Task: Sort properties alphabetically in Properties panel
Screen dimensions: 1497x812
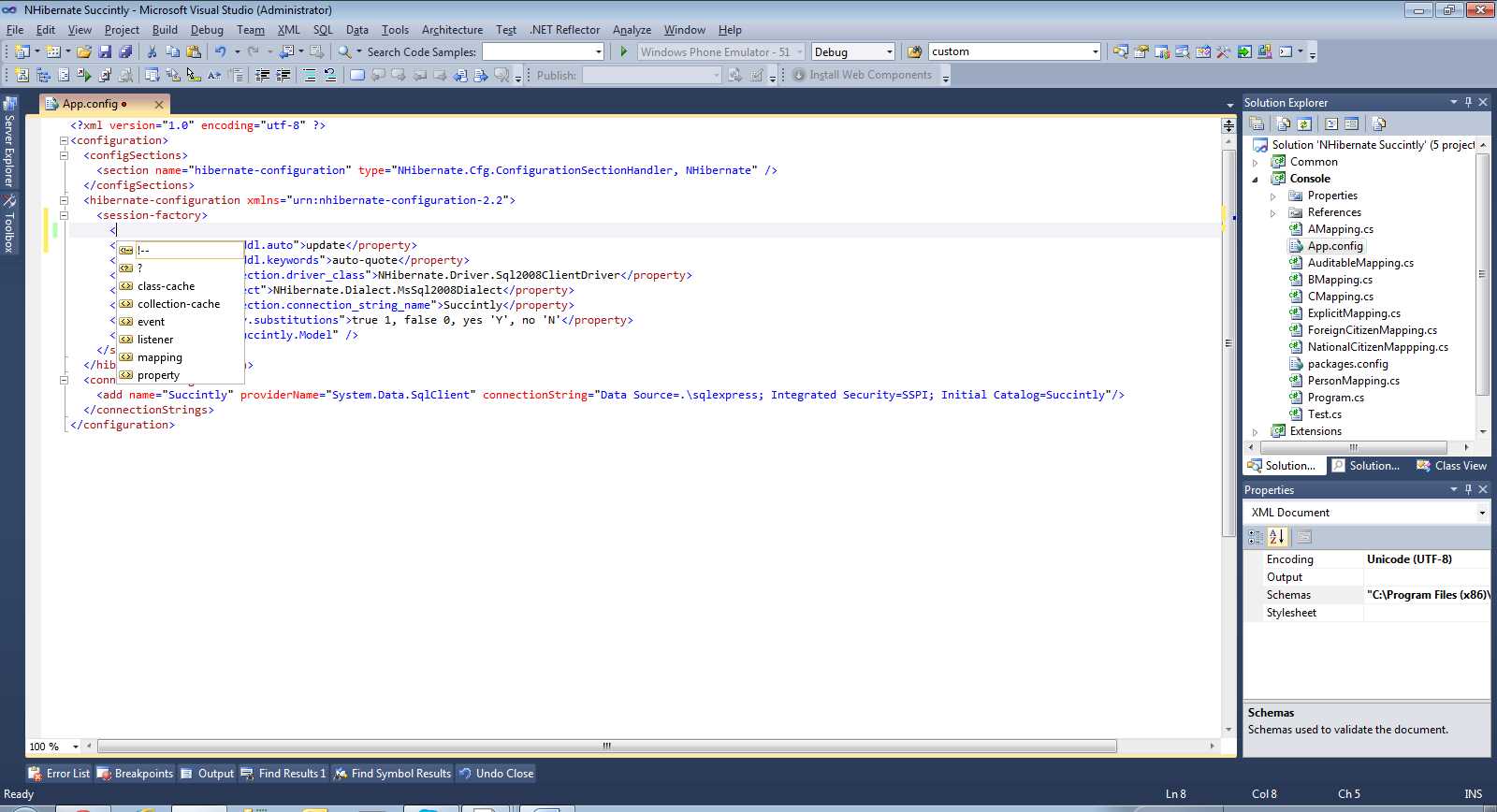Action: [x=1277, y=536]
